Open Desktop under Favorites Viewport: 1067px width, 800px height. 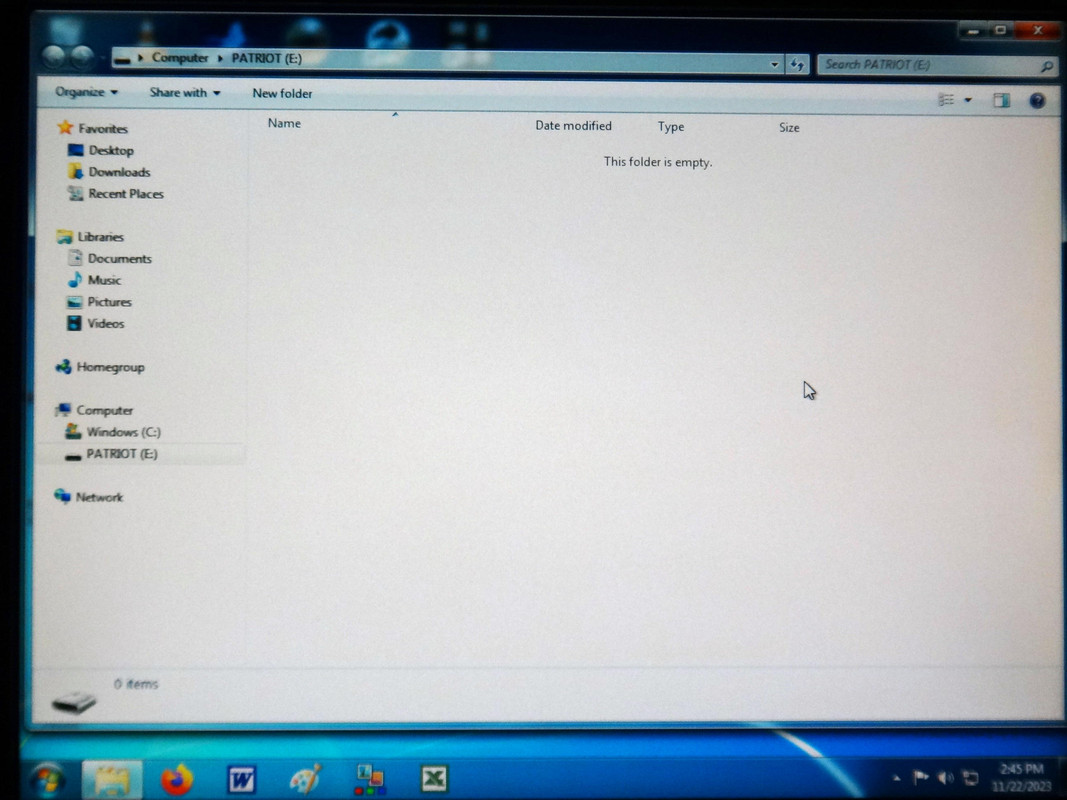(111, 150)
